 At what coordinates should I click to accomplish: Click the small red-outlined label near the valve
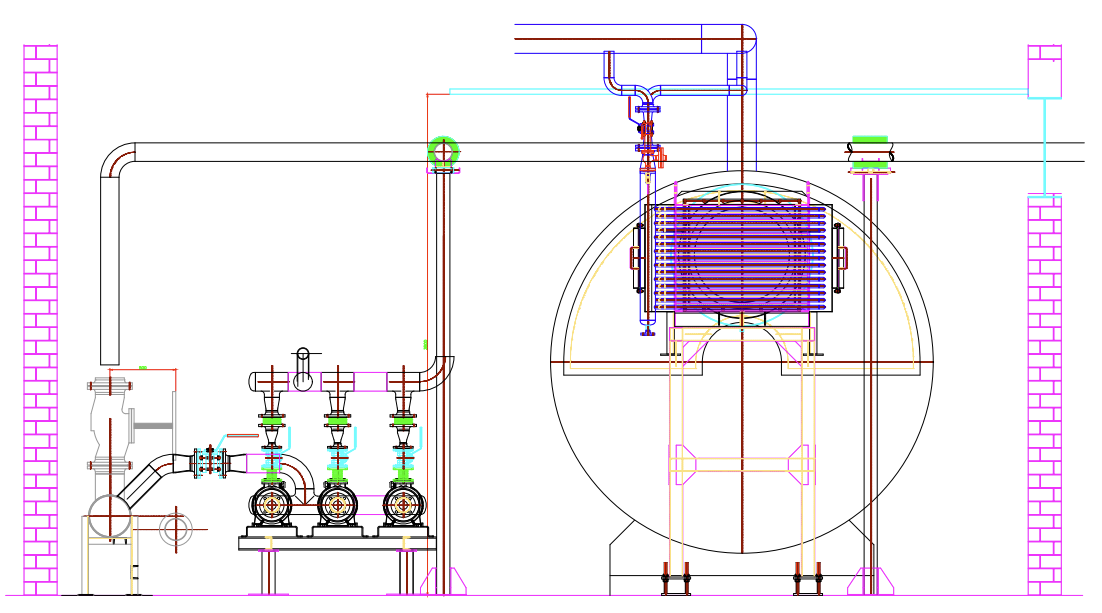pyautogui.click(x=242, y=436)
